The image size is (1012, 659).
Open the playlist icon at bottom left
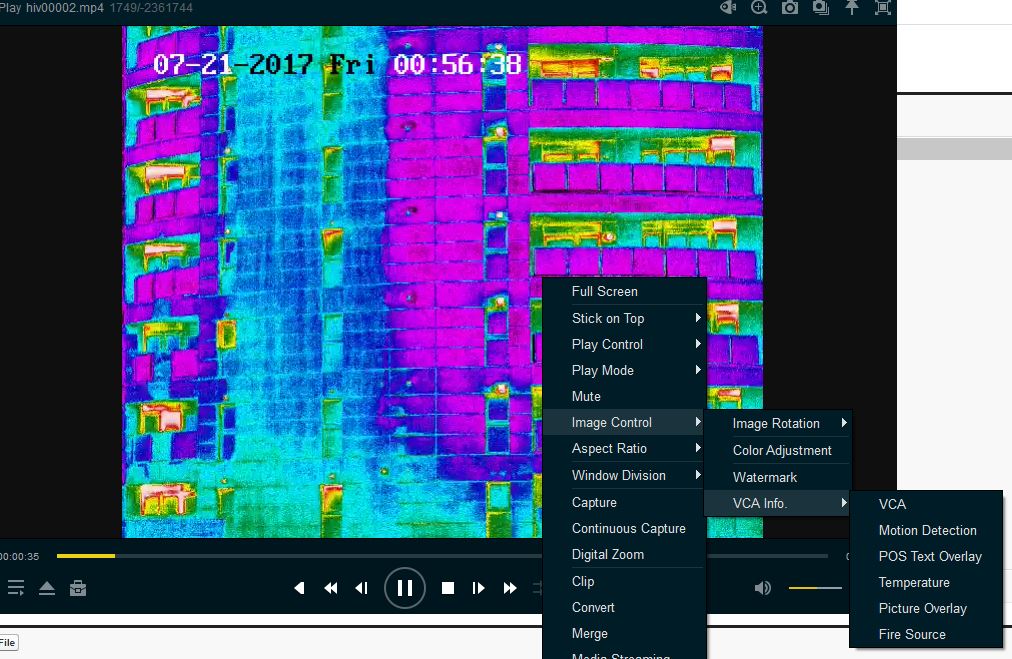[x=16, y=588]
